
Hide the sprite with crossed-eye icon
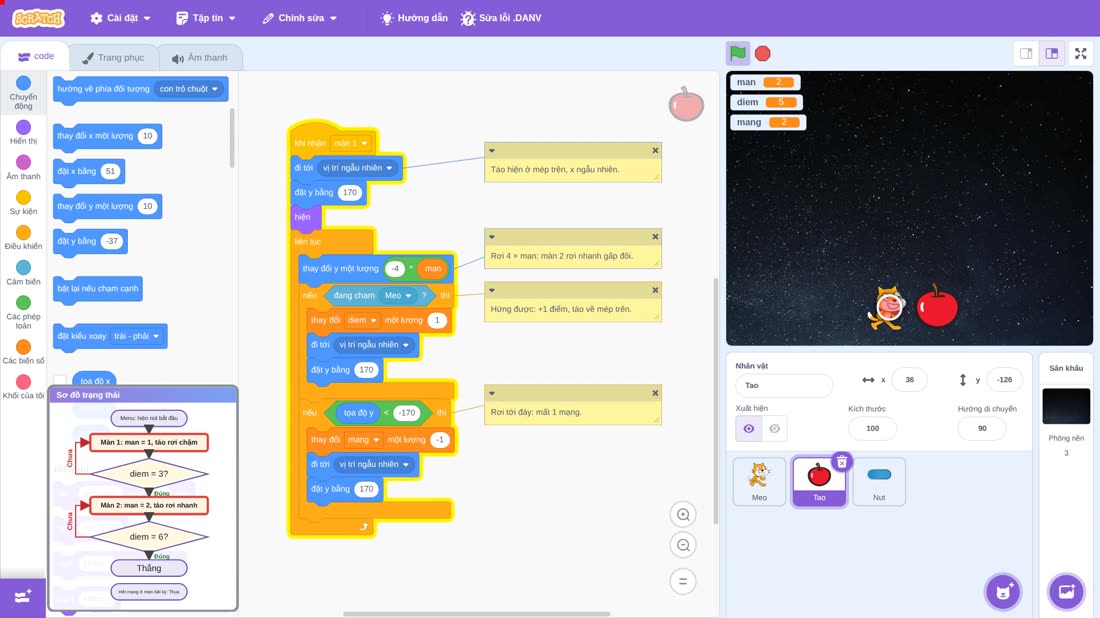point(774,429)
